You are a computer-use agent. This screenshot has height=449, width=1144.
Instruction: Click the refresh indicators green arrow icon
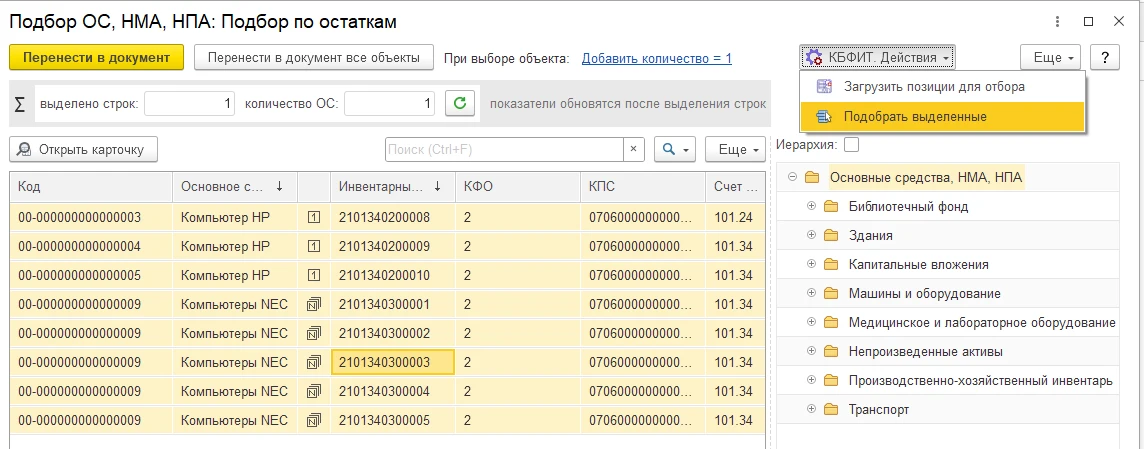click(460, 104)
